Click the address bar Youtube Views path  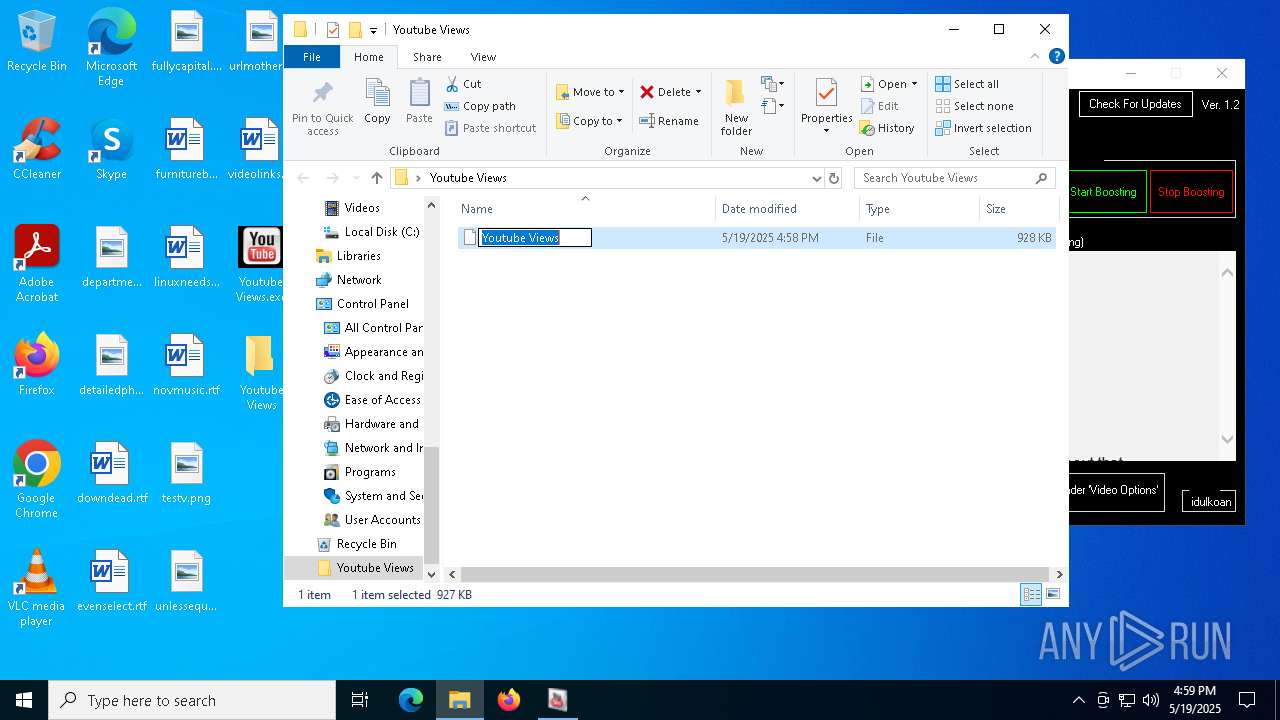pos(468,178)
